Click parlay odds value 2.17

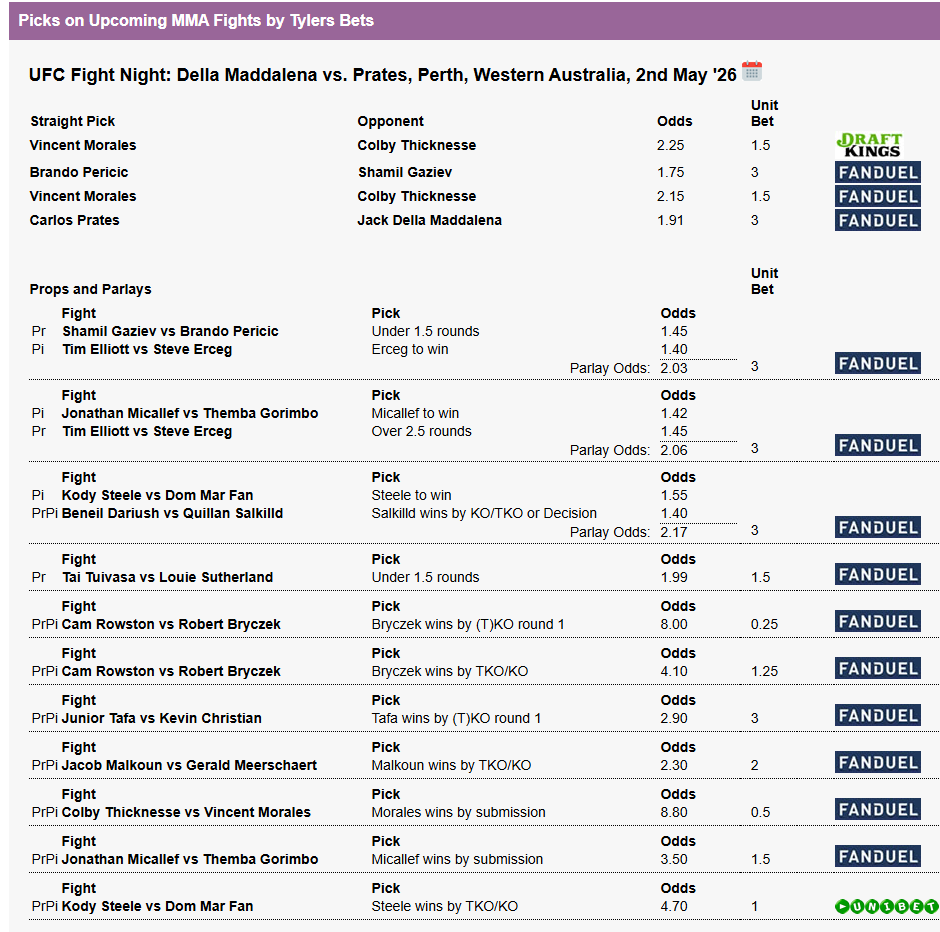(x=674, y=532)
